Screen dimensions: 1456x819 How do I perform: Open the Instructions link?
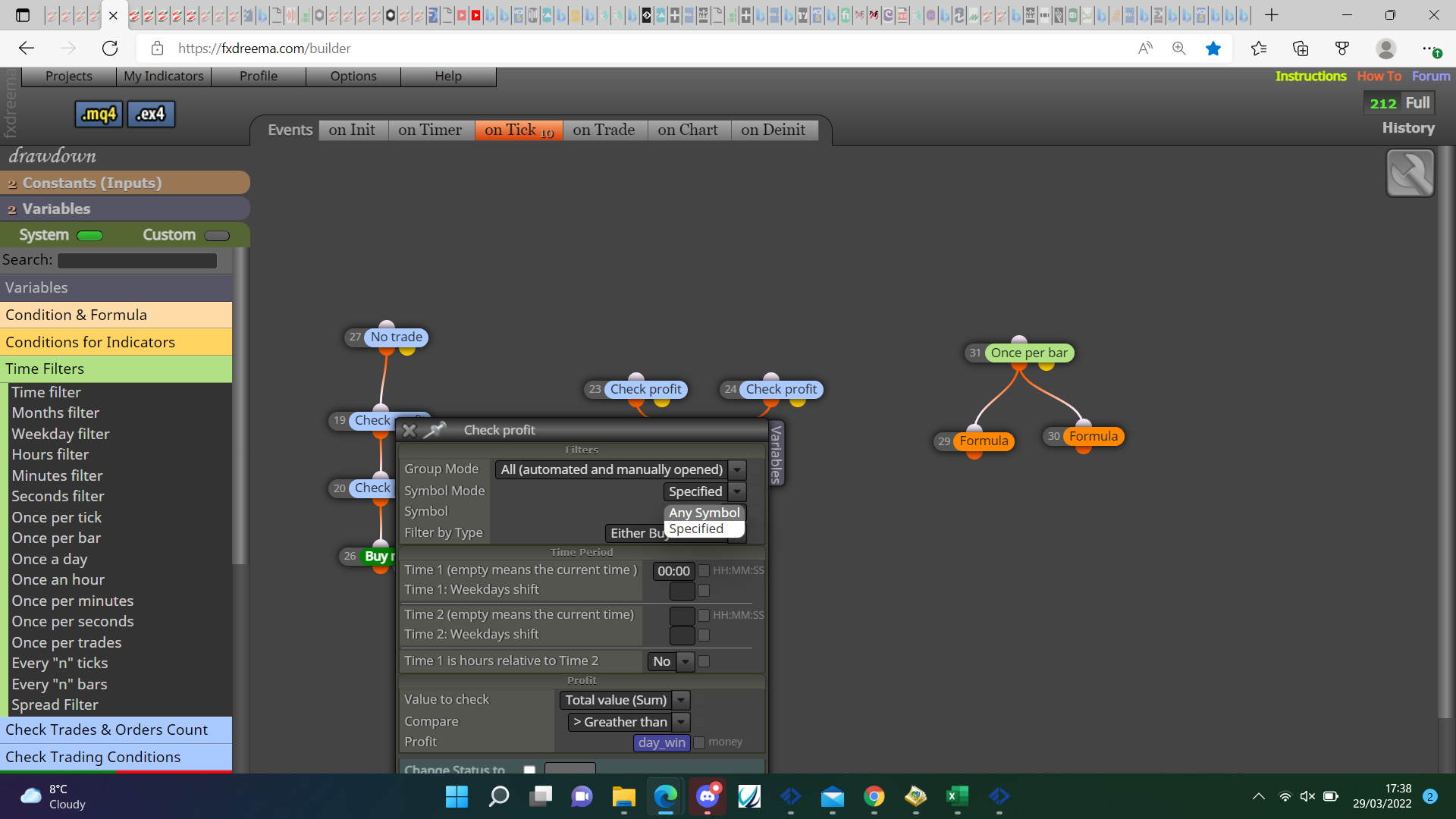[1310, 76]
